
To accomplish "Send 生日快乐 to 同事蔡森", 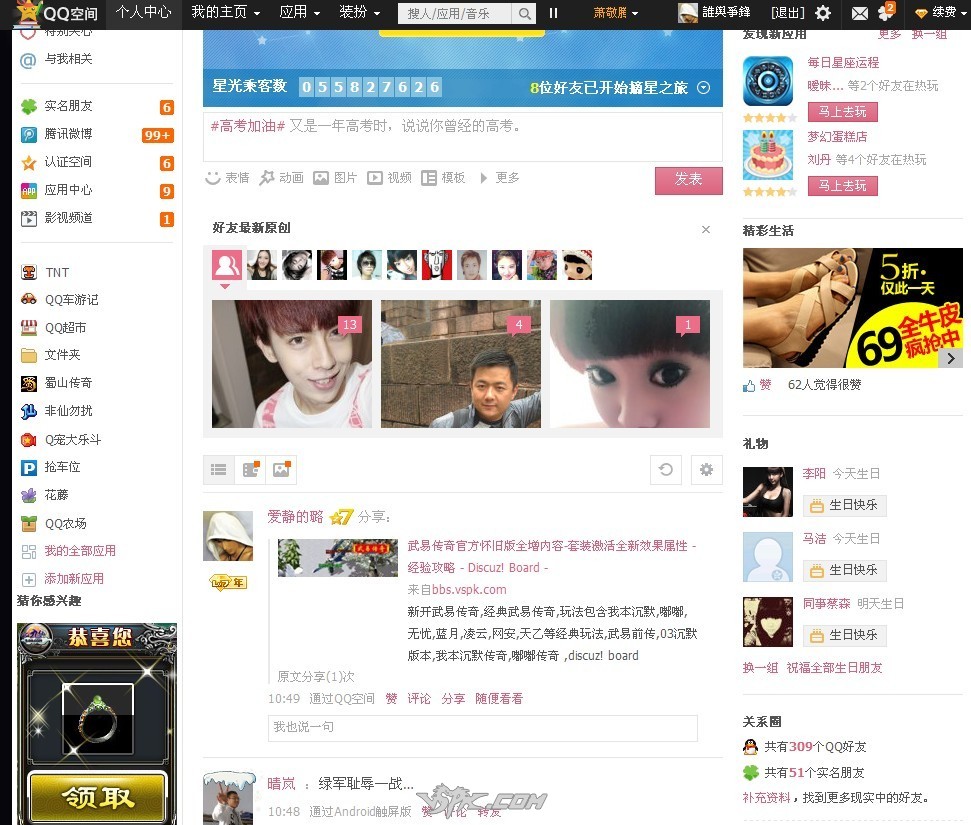I will (845, 635).
